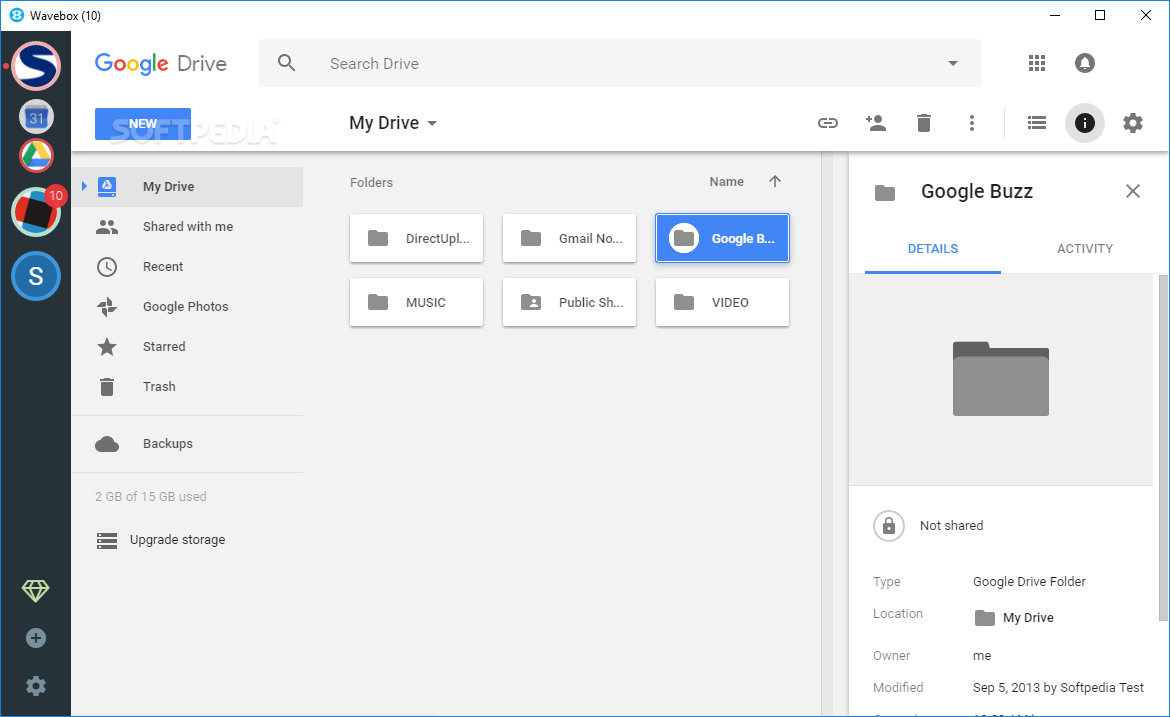Go to Google Photos

pyautogui.click(x=187, y=307)
